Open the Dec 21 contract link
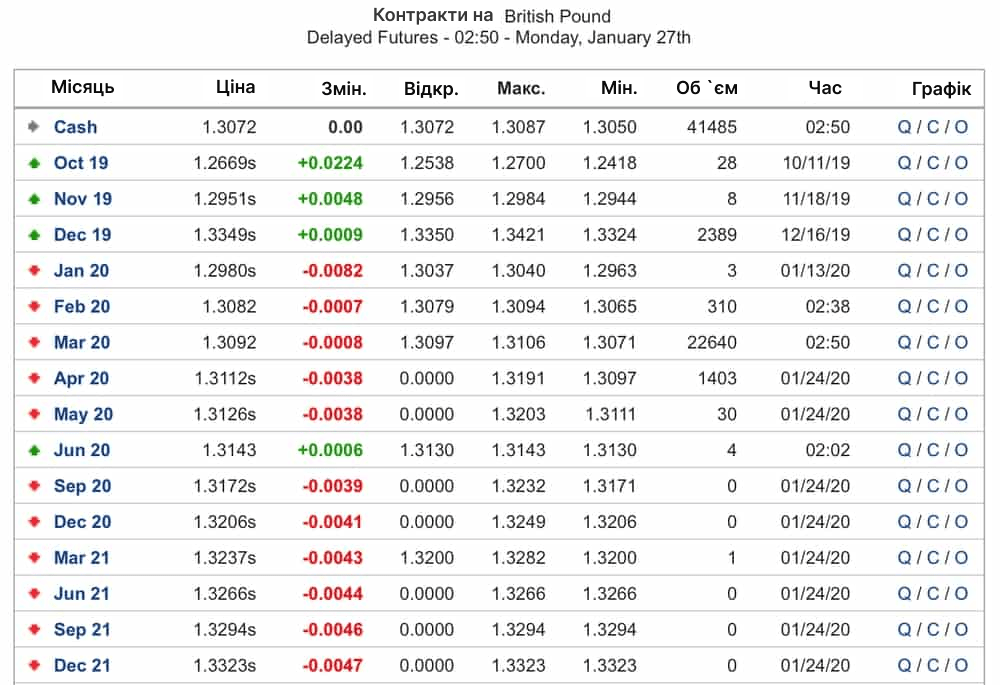 pyautogui.click(x=82, y=665)
